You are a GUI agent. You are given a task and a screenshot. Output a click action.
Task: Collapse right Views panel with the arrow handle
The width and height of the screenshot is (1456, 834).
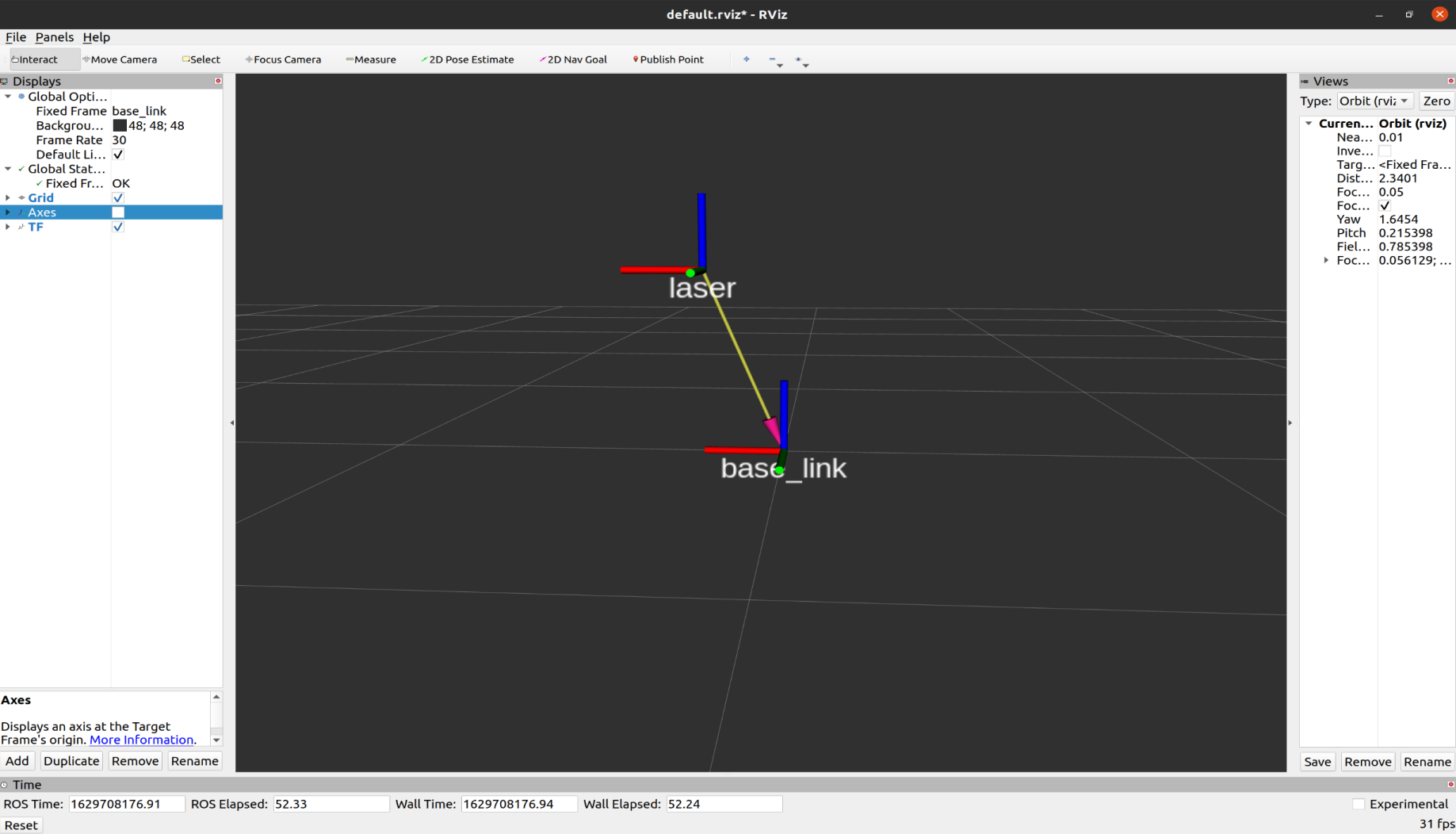1290,423
